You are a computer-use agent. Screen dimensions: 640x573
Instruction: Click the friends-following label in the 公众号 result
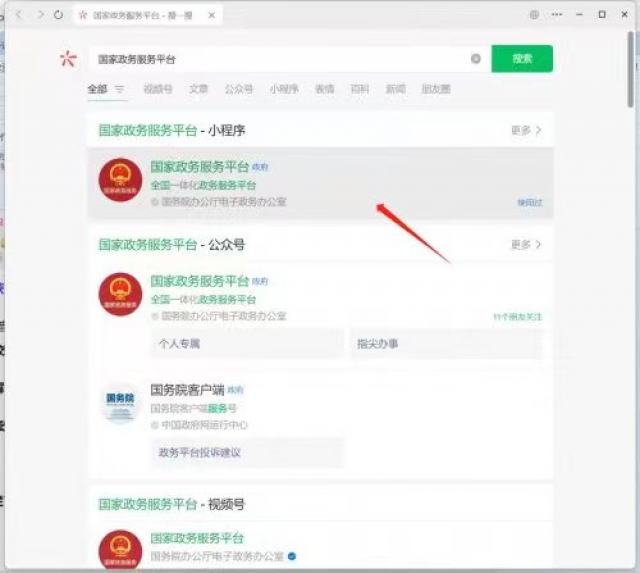click(x=518, y=317)
